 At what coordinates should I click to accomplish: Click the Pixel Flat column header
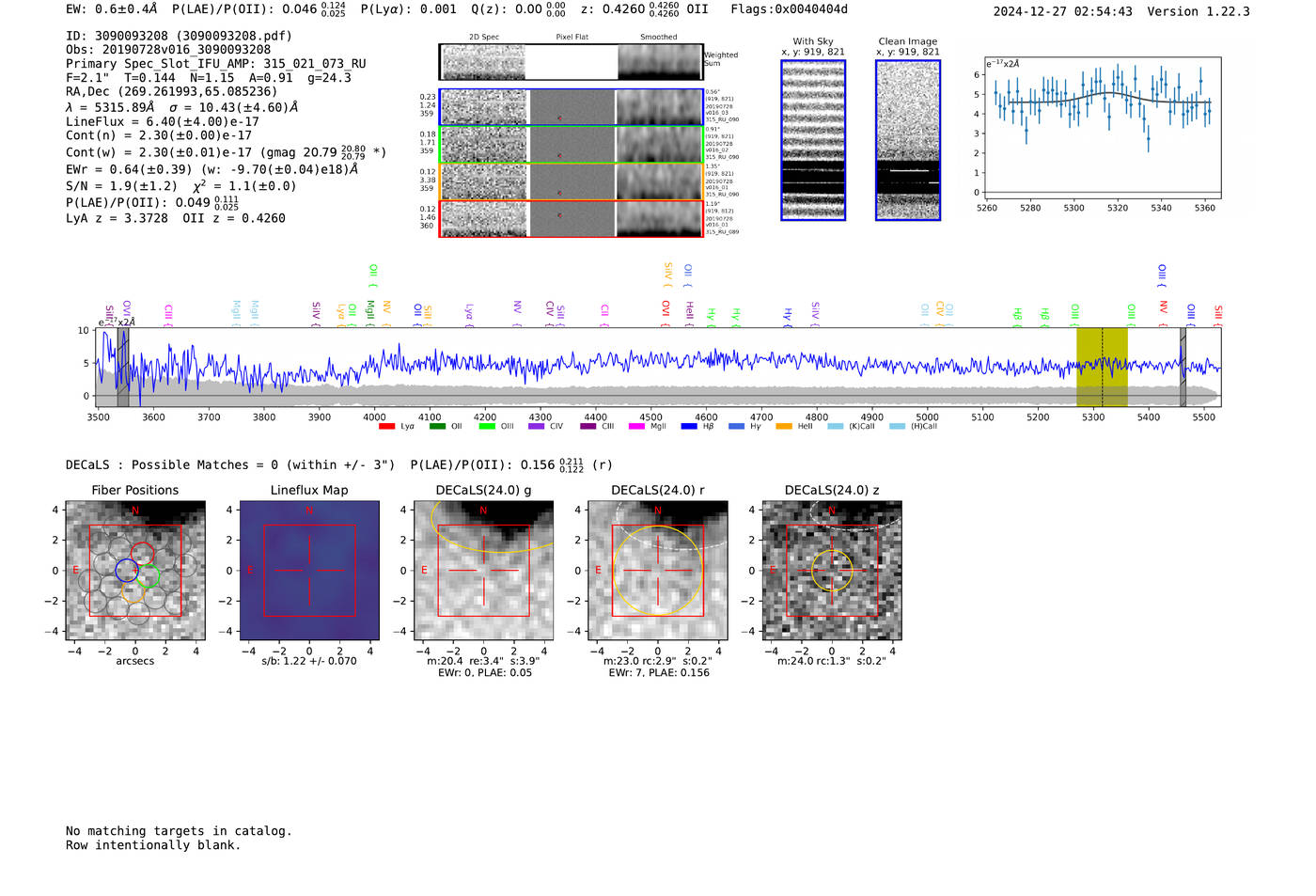[572, 38]
